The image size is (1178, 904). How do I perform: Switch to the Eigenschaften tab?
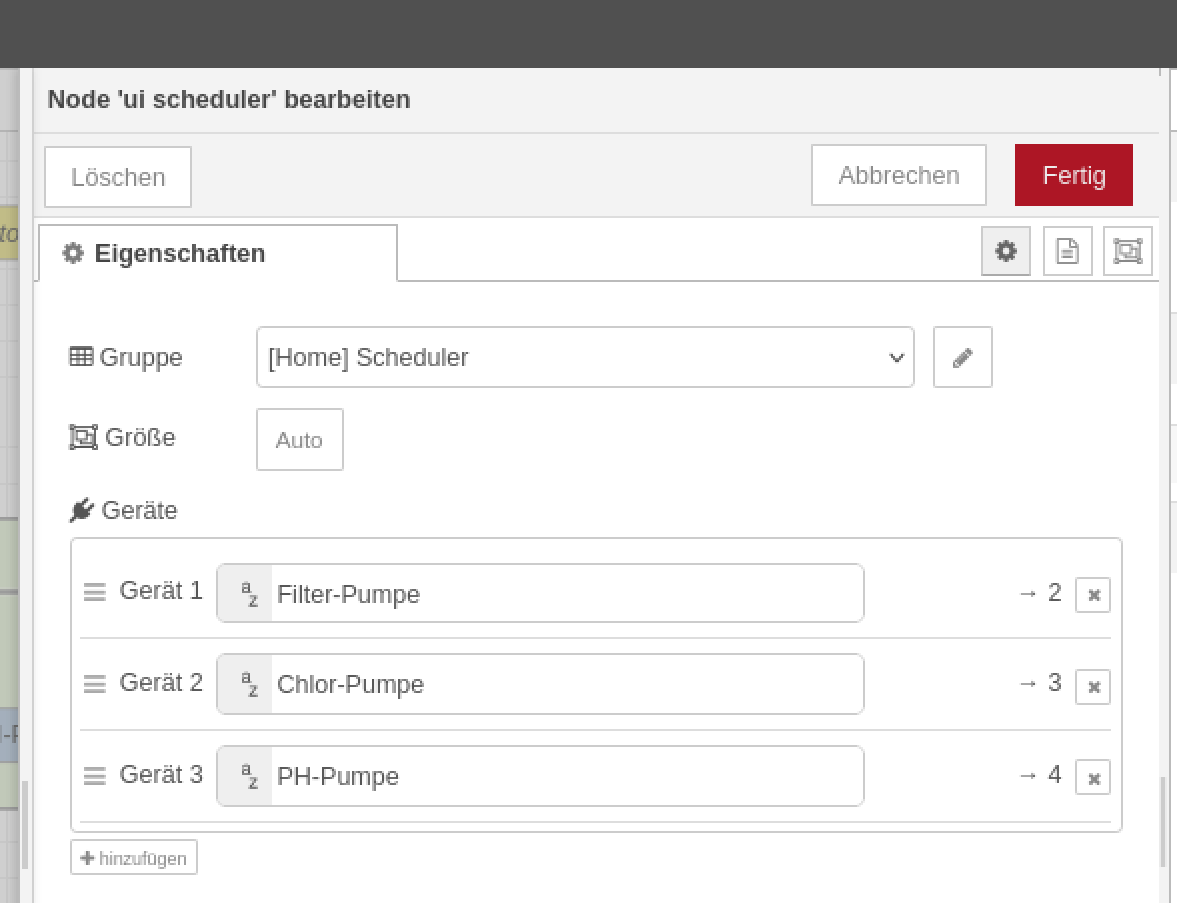[218, 253]
